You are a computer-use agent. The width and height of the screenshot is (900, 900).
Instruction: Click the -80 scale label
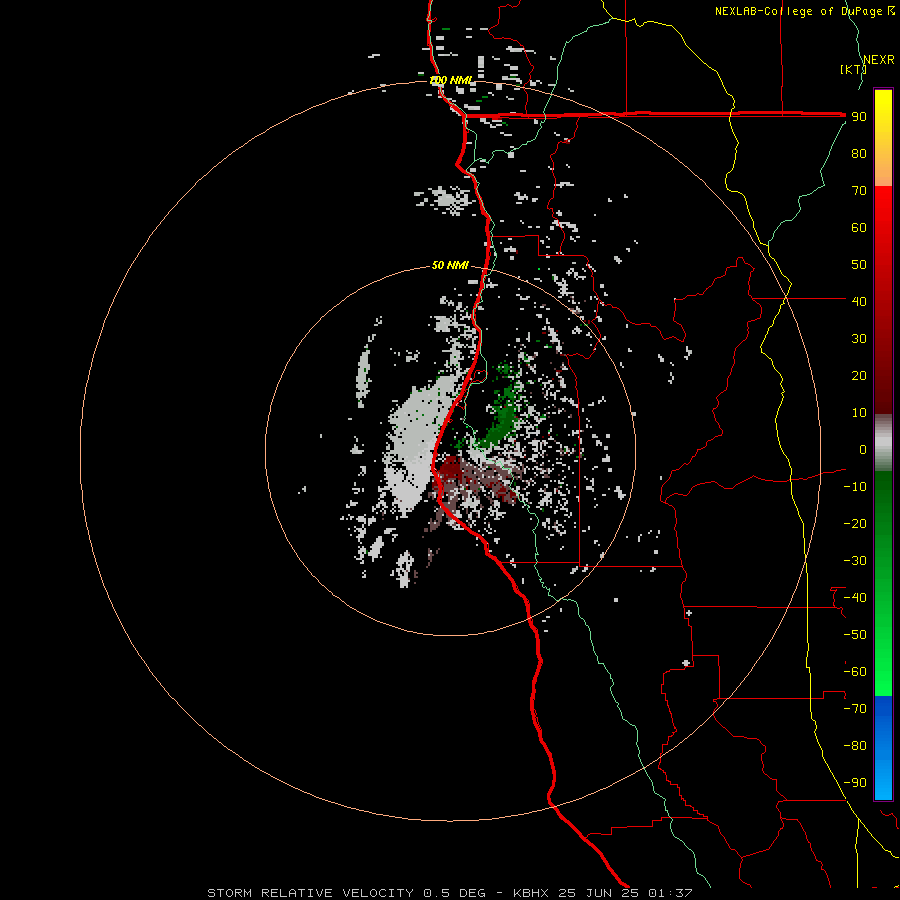[x=855, y=746]
